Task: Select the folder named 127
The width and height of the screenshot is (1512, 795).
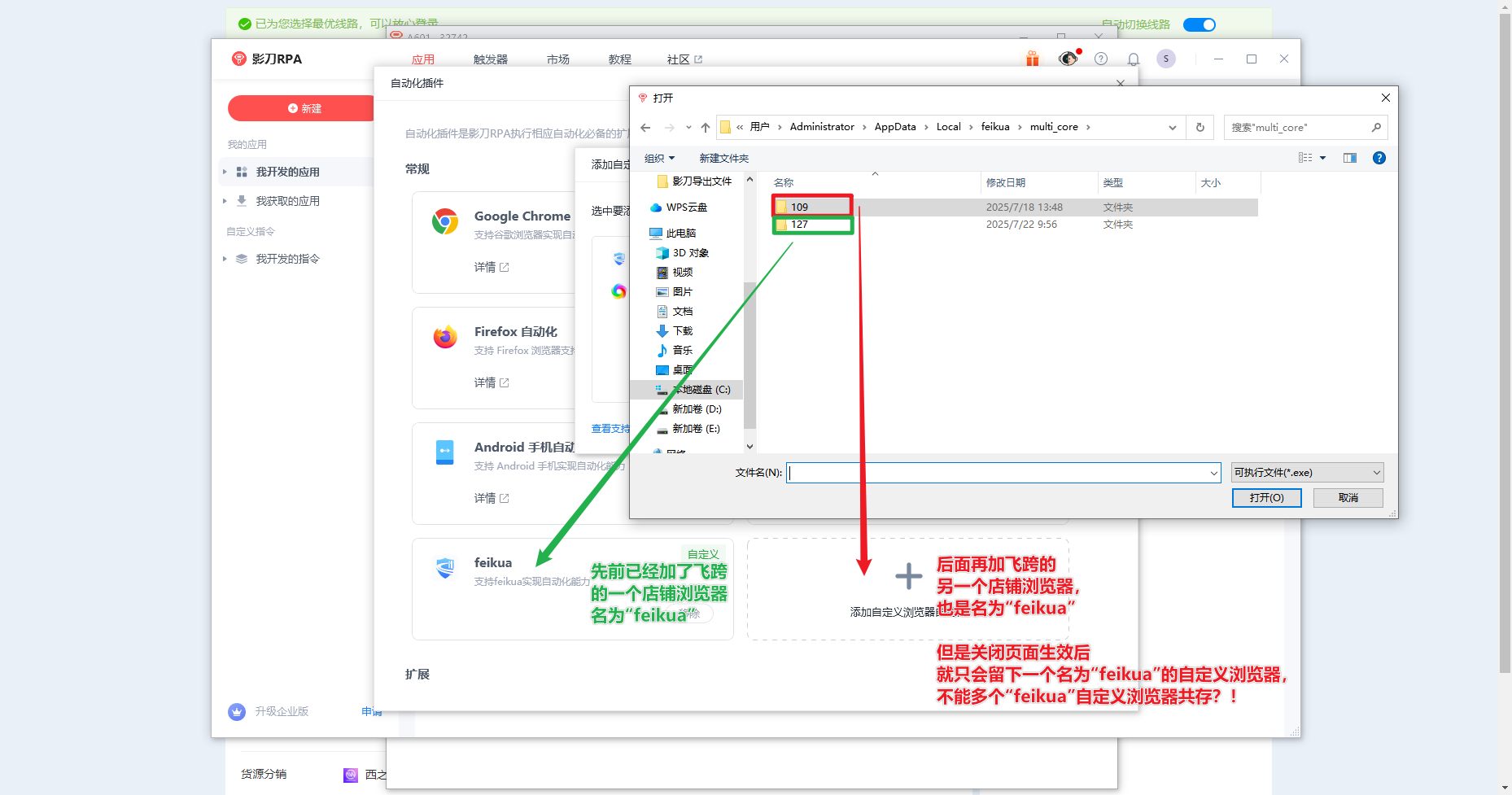Action: click(799, 225)
